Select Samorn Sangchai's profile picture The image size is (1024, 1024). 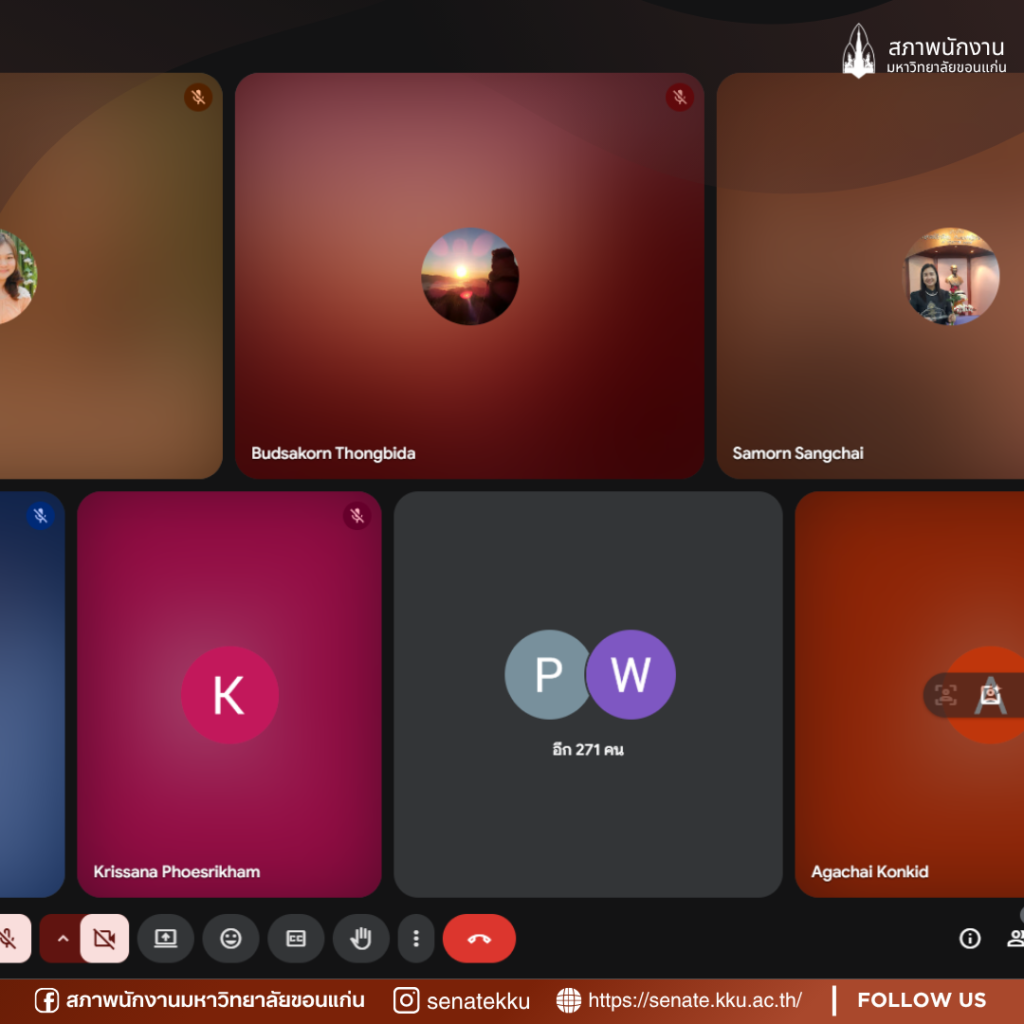click(x=951, y=276)
